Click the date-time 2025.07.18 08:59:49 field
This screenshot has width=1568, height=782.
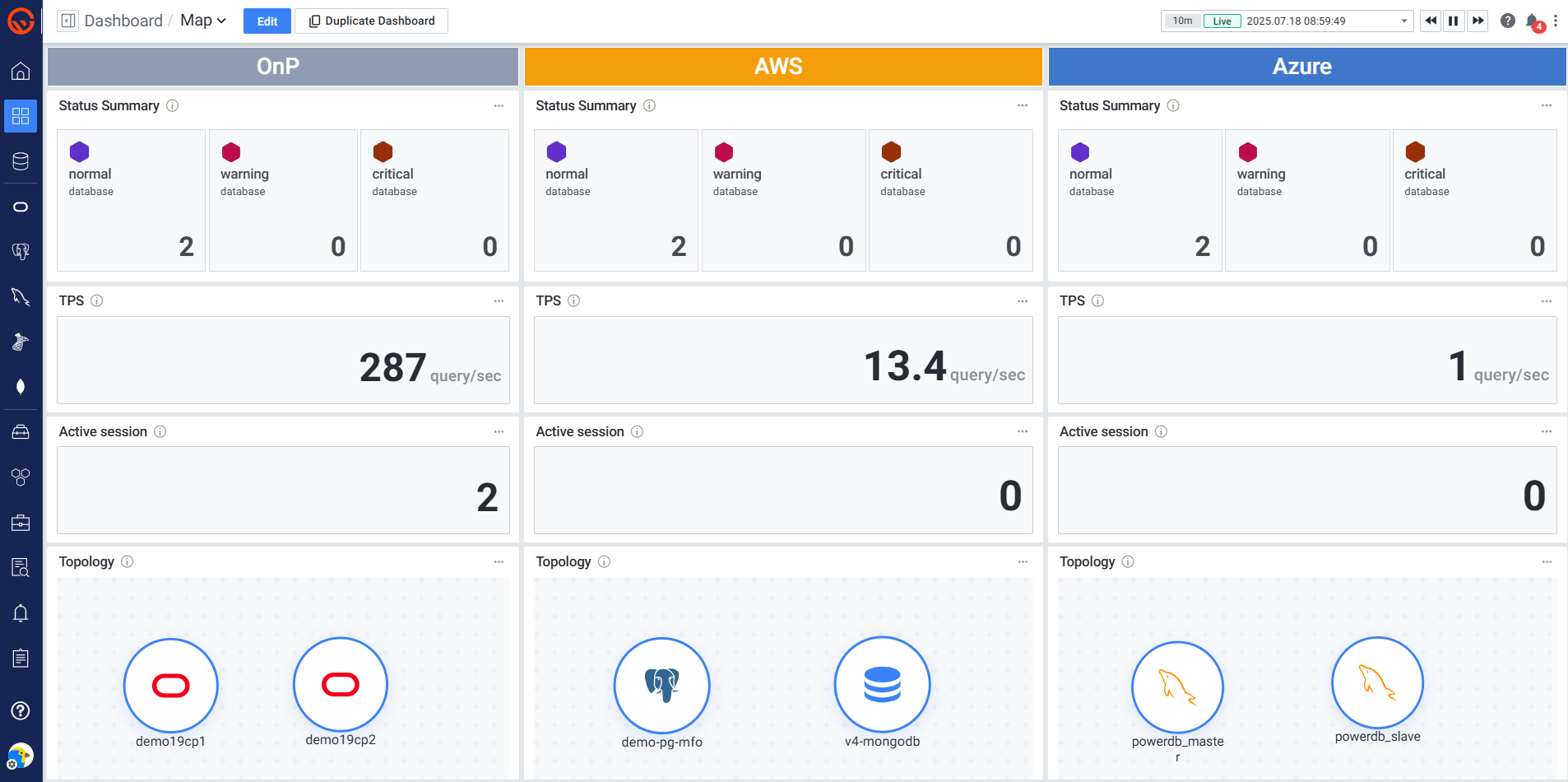coord(1296,21)
